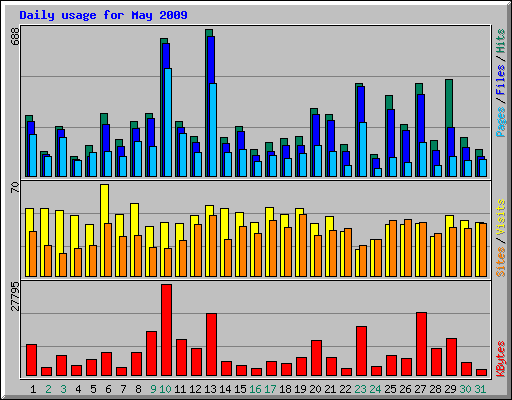
Task: Click the cyan Pages legend label
Action: 501,122
